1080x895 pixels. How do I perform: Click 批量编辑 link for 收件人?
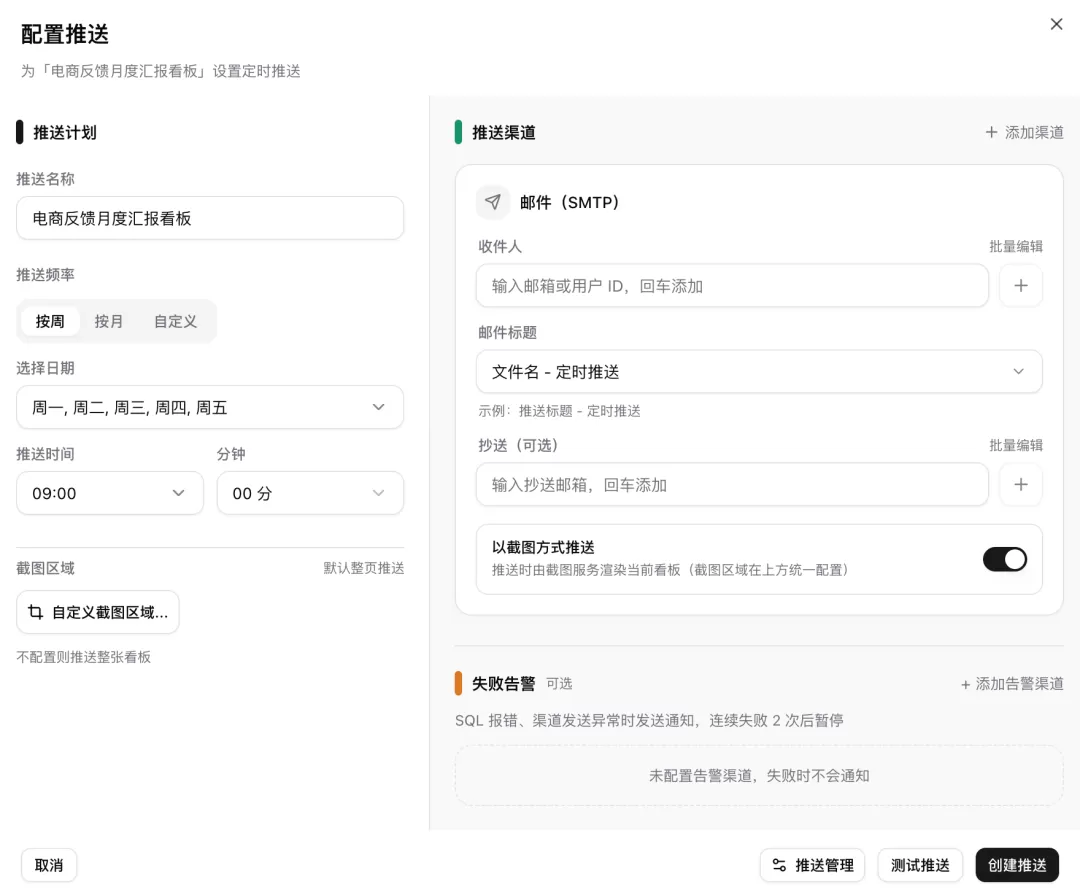1016,246
